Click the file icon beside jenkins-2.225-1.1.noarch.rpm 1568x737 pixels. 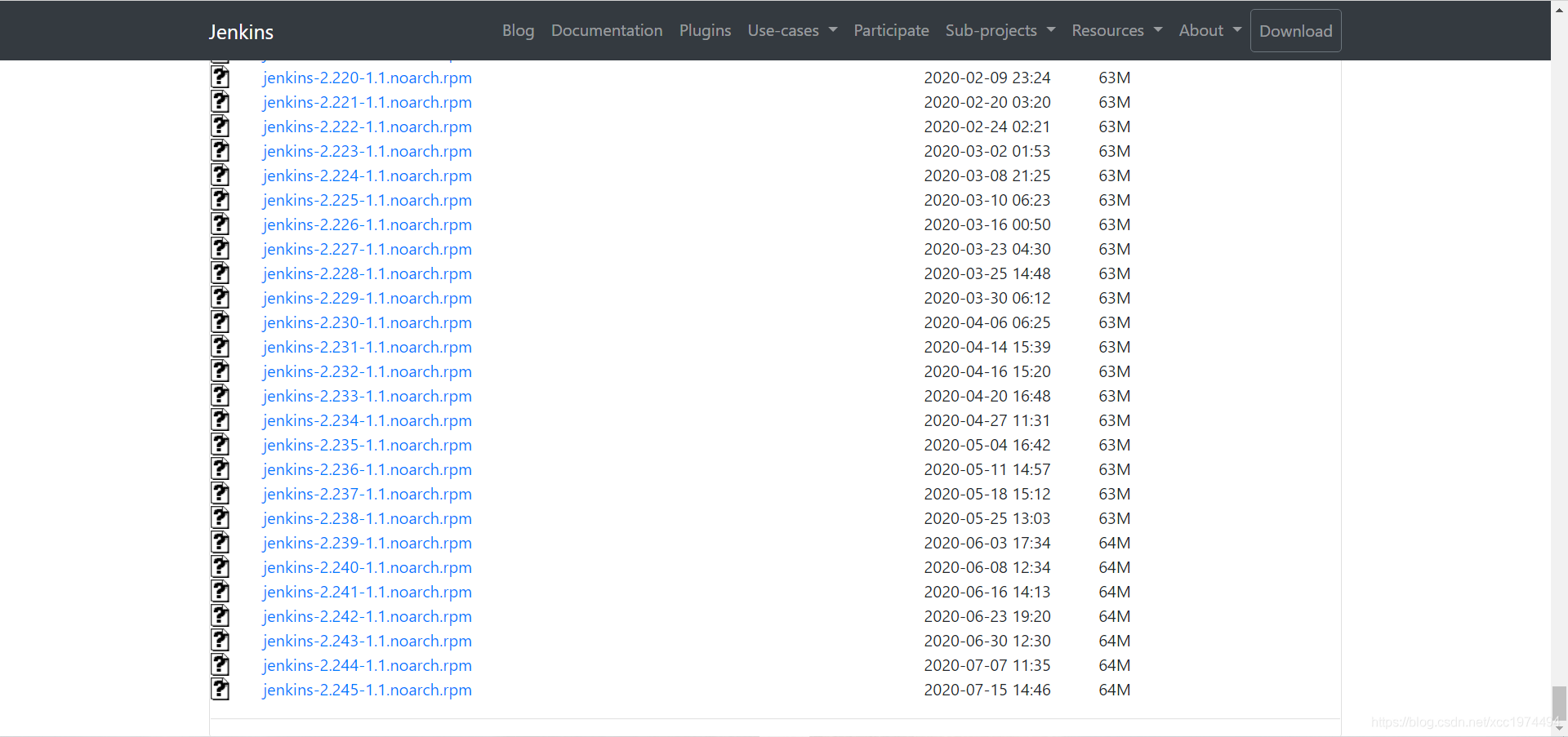point(220,200)
